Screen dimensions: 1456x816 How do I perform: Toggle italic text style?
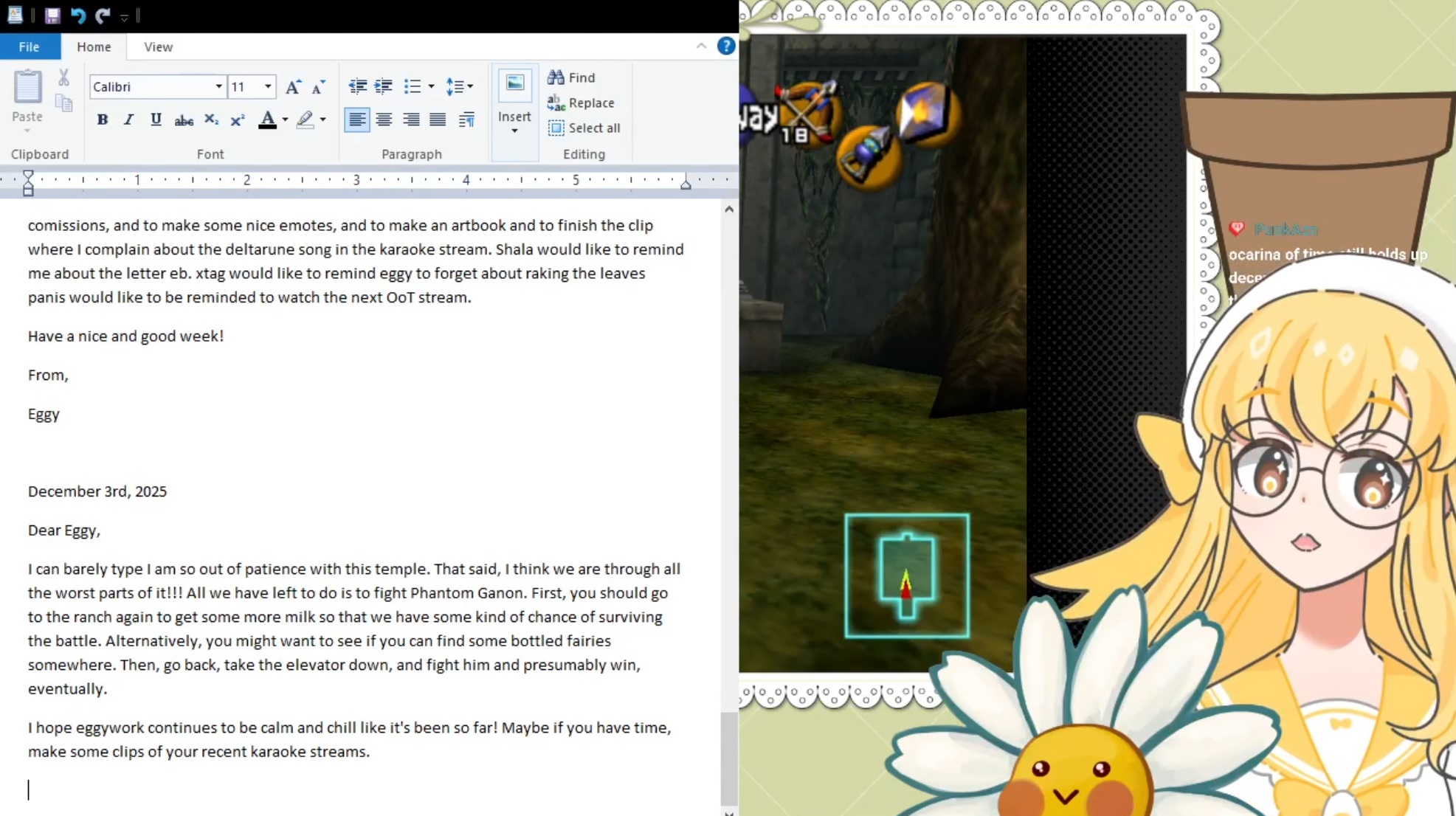click(128, 120)
